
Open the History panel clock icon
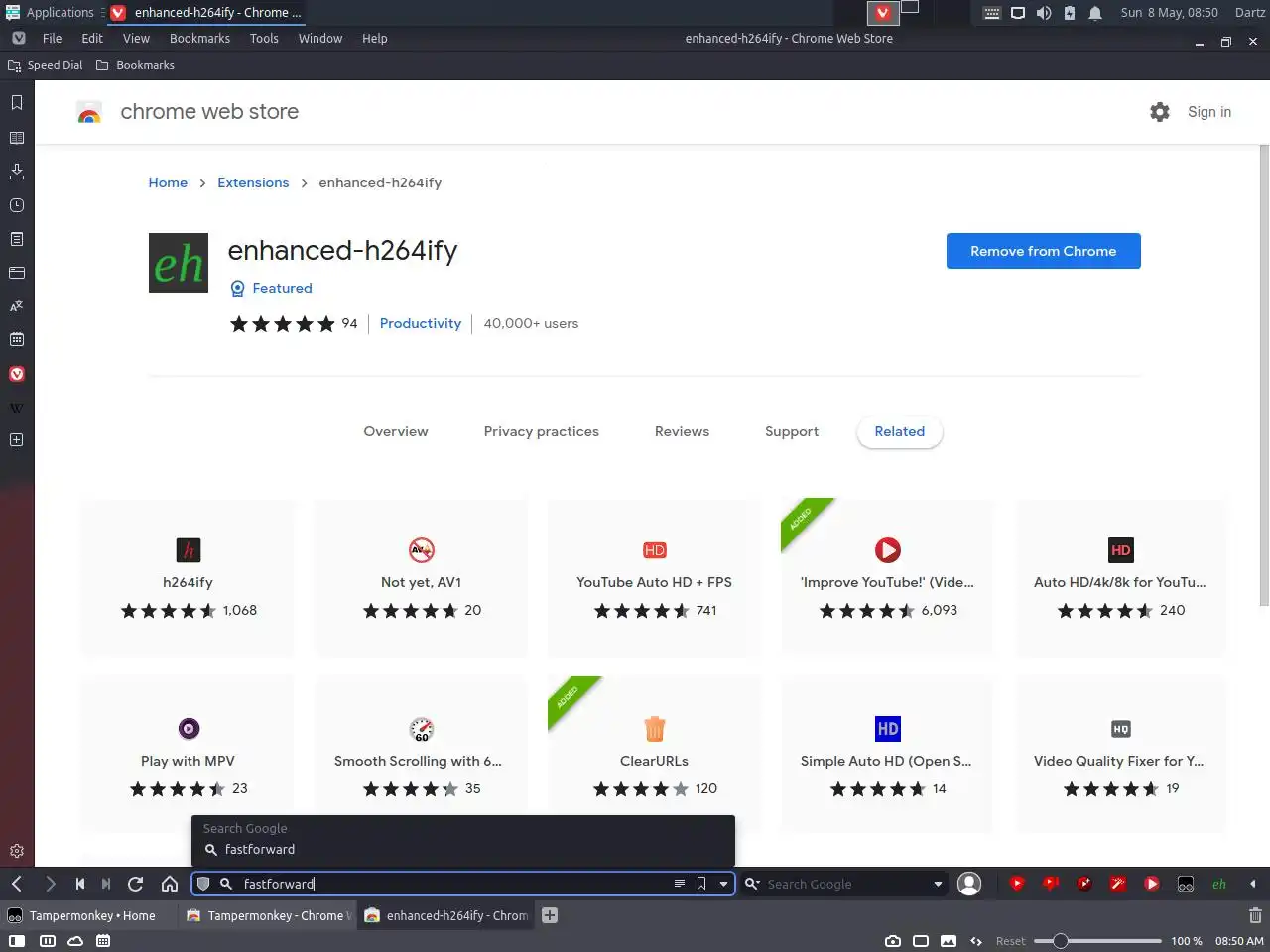point(17,205)
